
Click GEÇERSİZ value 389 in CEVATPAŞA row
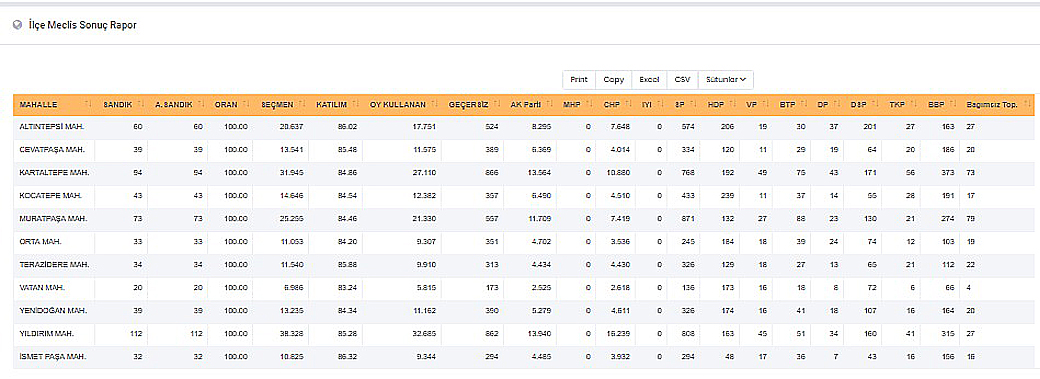491,149
